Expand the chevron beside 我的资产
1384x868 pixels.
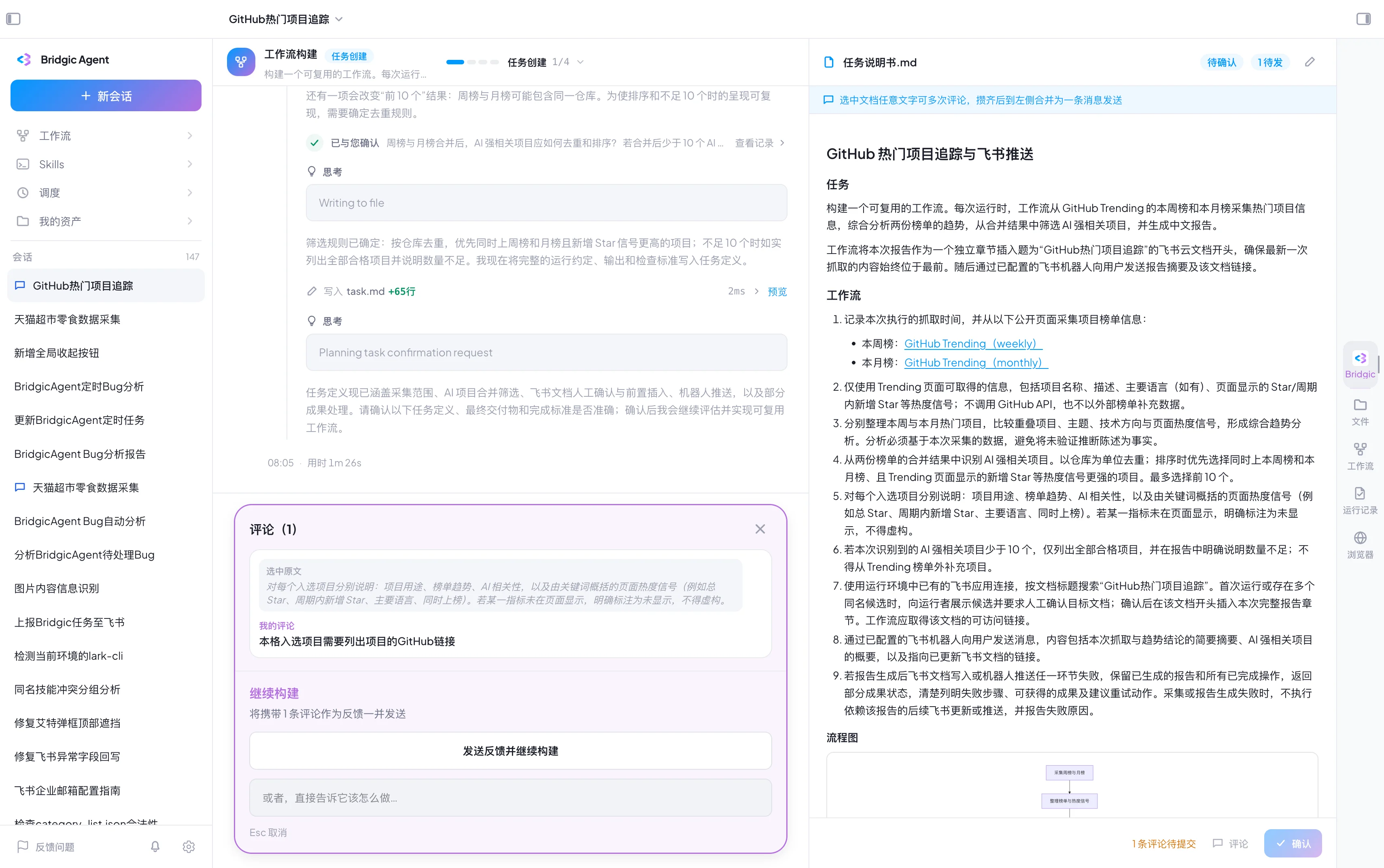click(x=189, y=221)
